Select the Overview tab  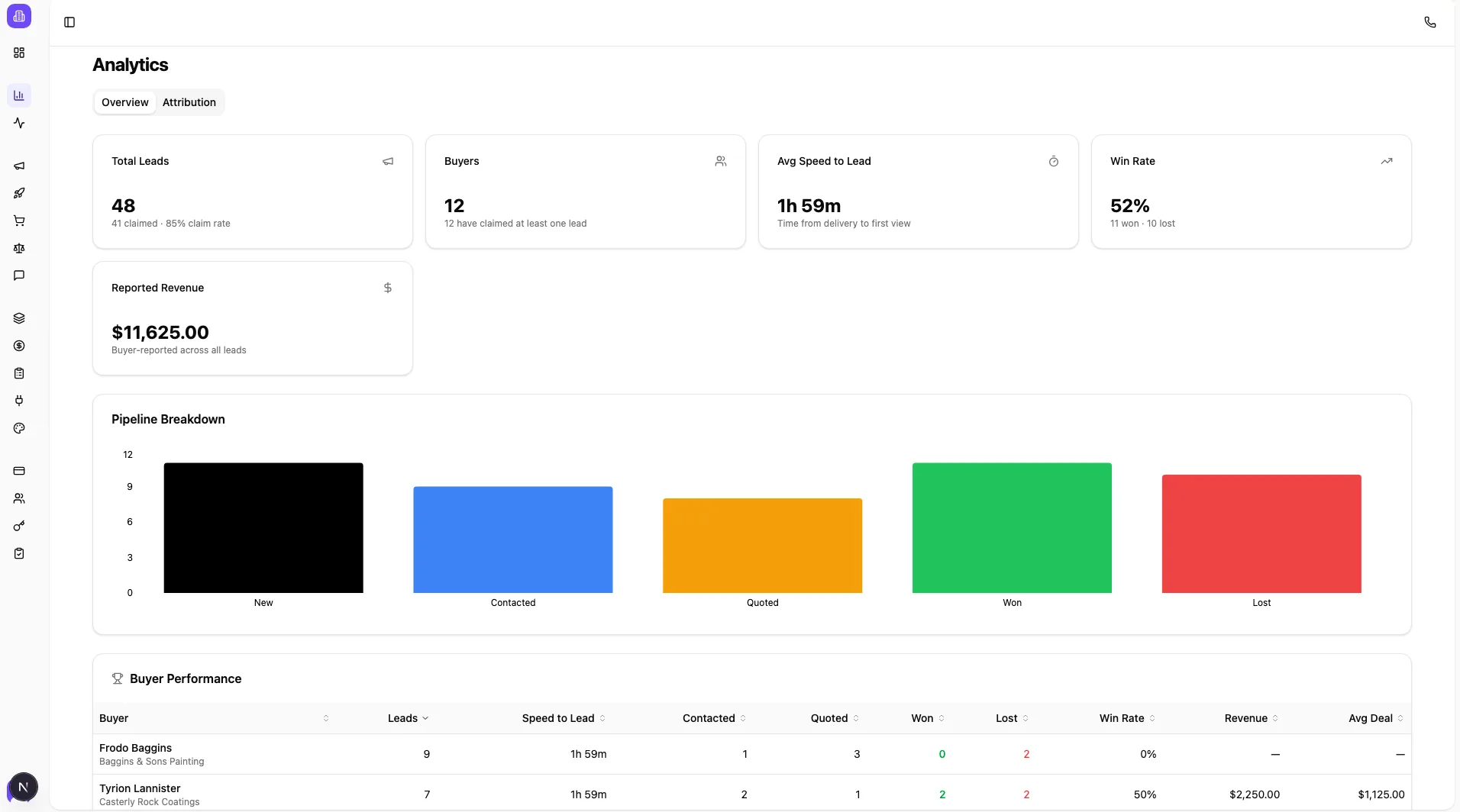pos(124,102)
